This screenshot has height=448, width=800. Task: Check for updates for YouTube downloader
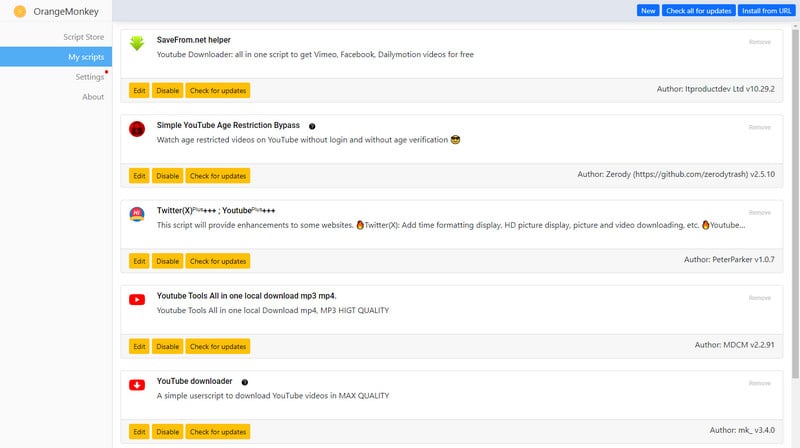(x=218, y=431)
